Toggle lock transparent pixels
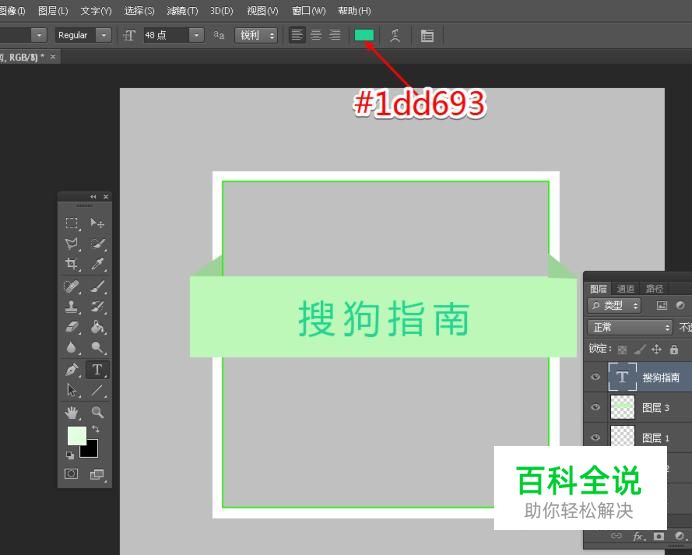 click(622, 350)
